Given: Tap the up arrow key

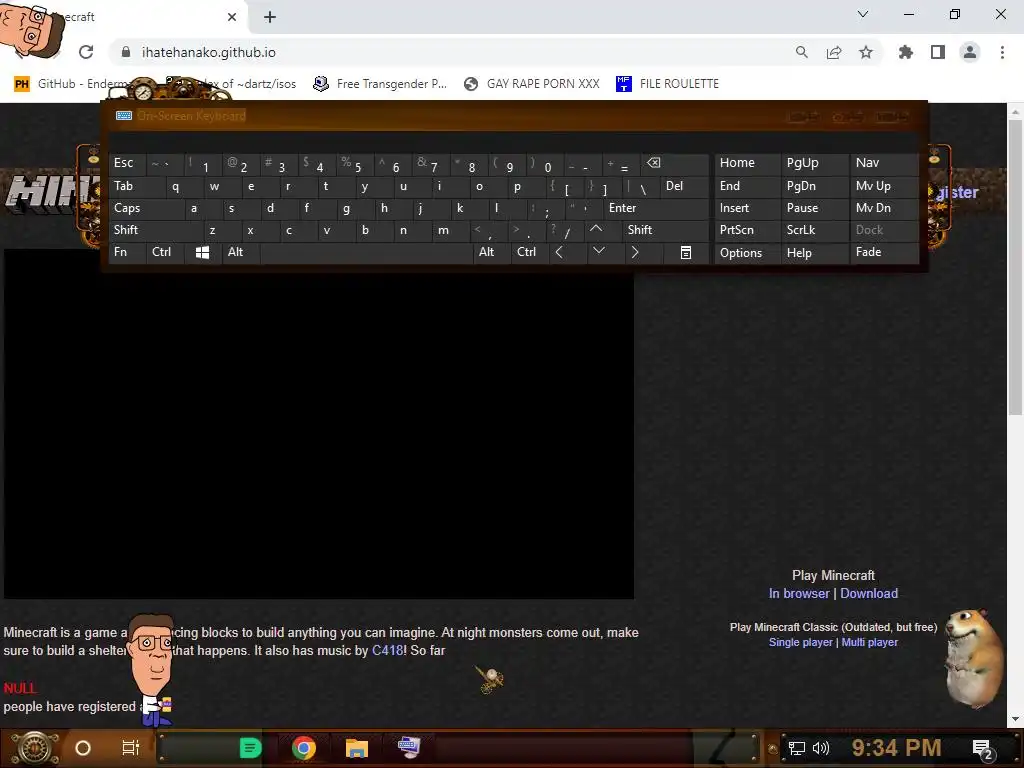Looking at the screenshot, I should tap(601, 230).
